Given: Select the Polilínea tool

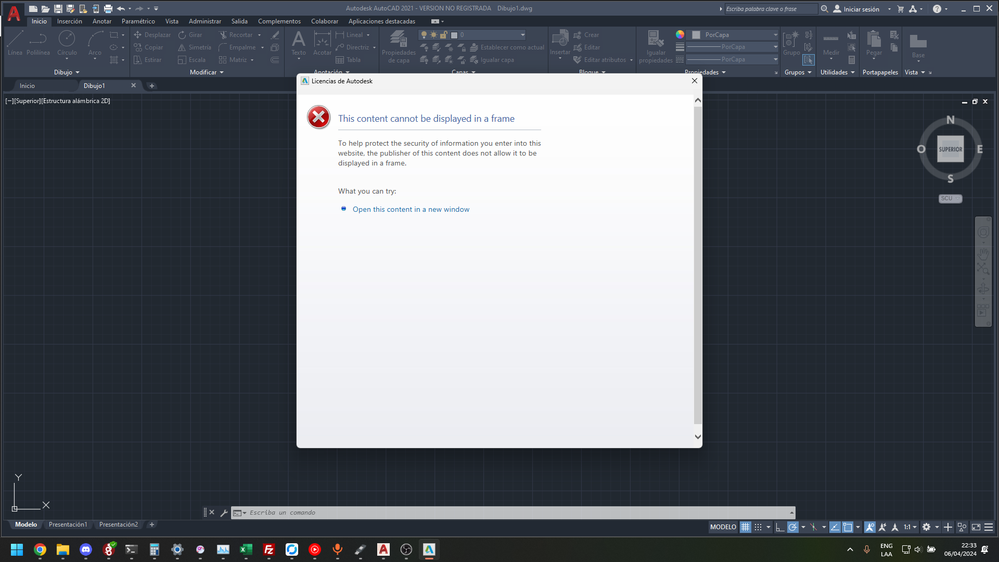Looking at the screenshot, I should (x=38, y=43).
